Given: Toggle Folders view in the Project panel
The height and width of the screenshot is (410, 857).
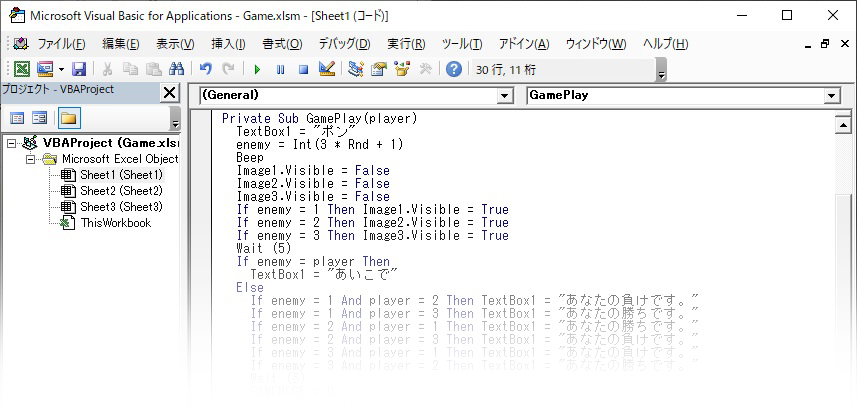Looking at the screenshot, I should pyautogui.click(x=69, y=118).
